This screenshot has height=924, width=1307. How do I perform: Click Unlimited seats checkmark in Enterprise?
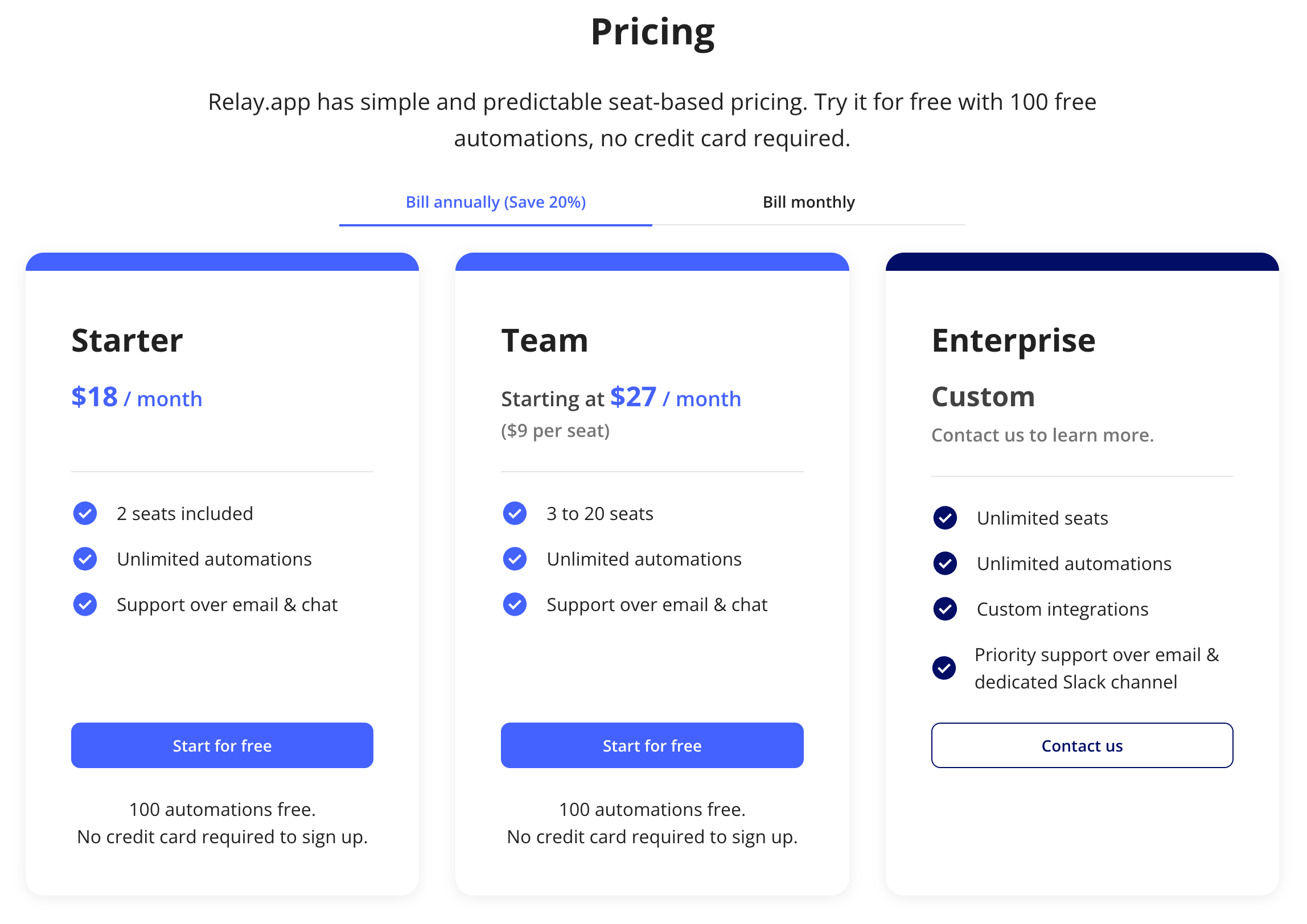(945, 518)
